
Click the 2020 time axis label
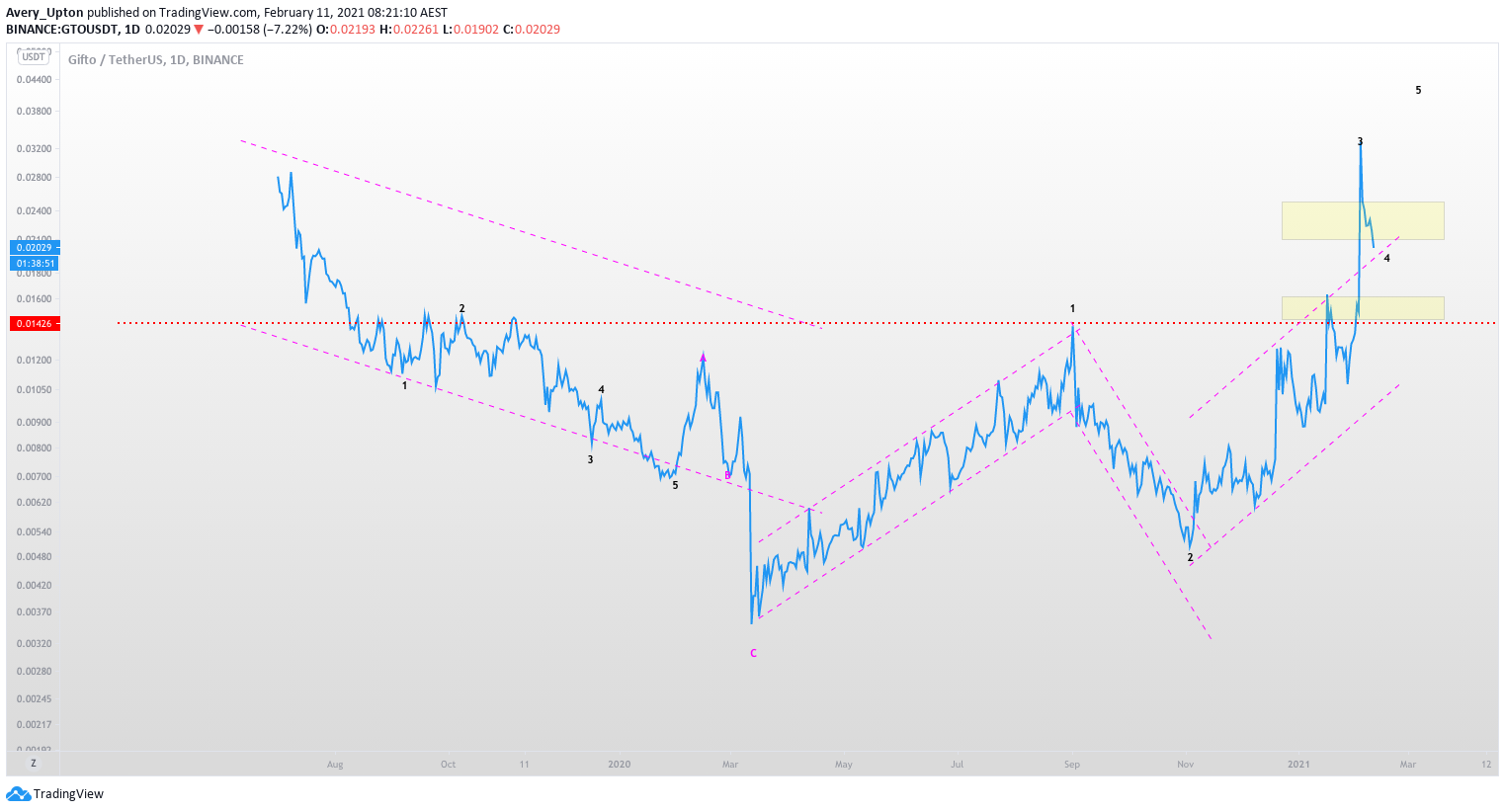click(x=619, y=765)
